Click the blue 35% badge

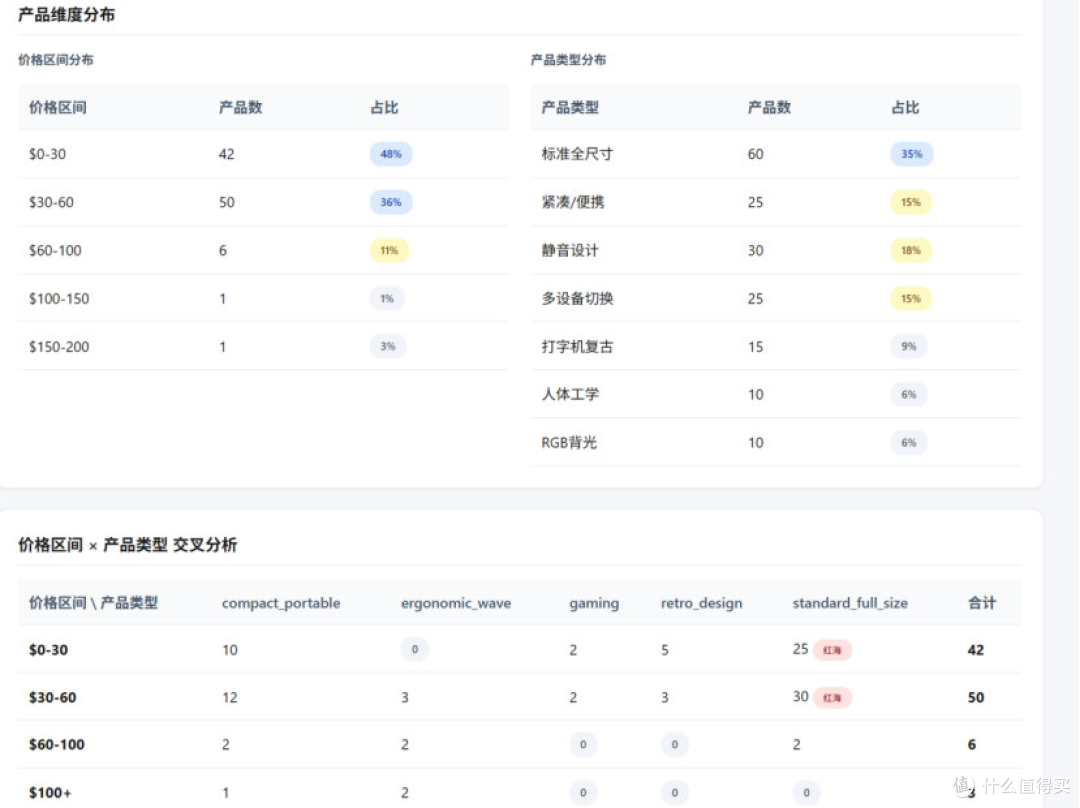[x=912, y=154]
